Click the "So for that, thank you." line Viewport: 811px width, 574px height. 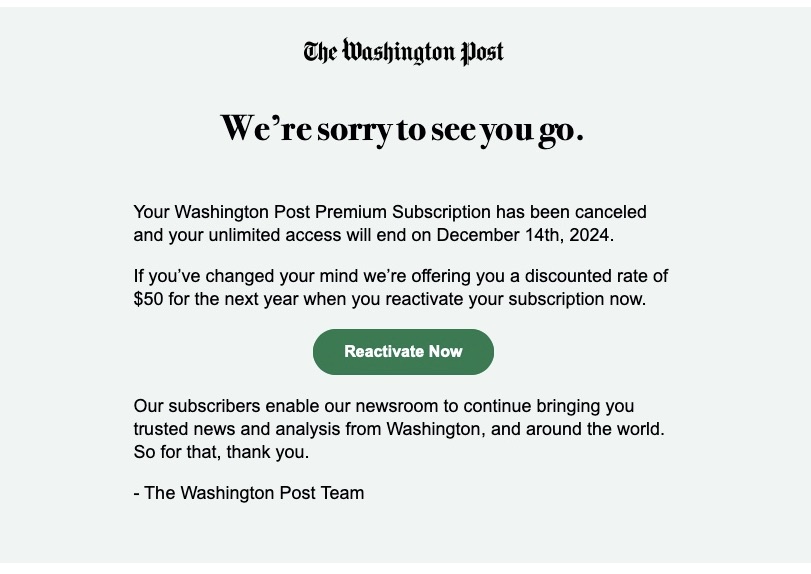(221, 452)
